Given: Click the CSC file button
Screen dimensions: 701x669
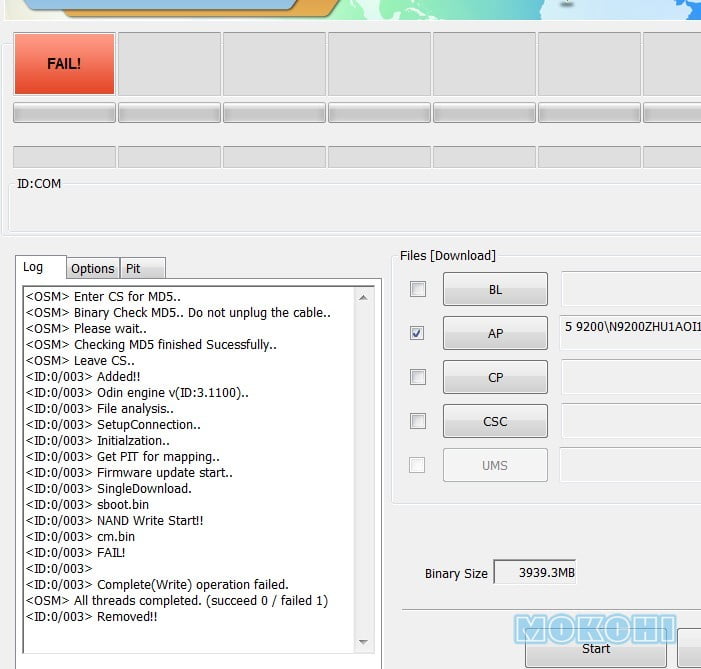Looking at the screenshot, I should click(495, 421).
